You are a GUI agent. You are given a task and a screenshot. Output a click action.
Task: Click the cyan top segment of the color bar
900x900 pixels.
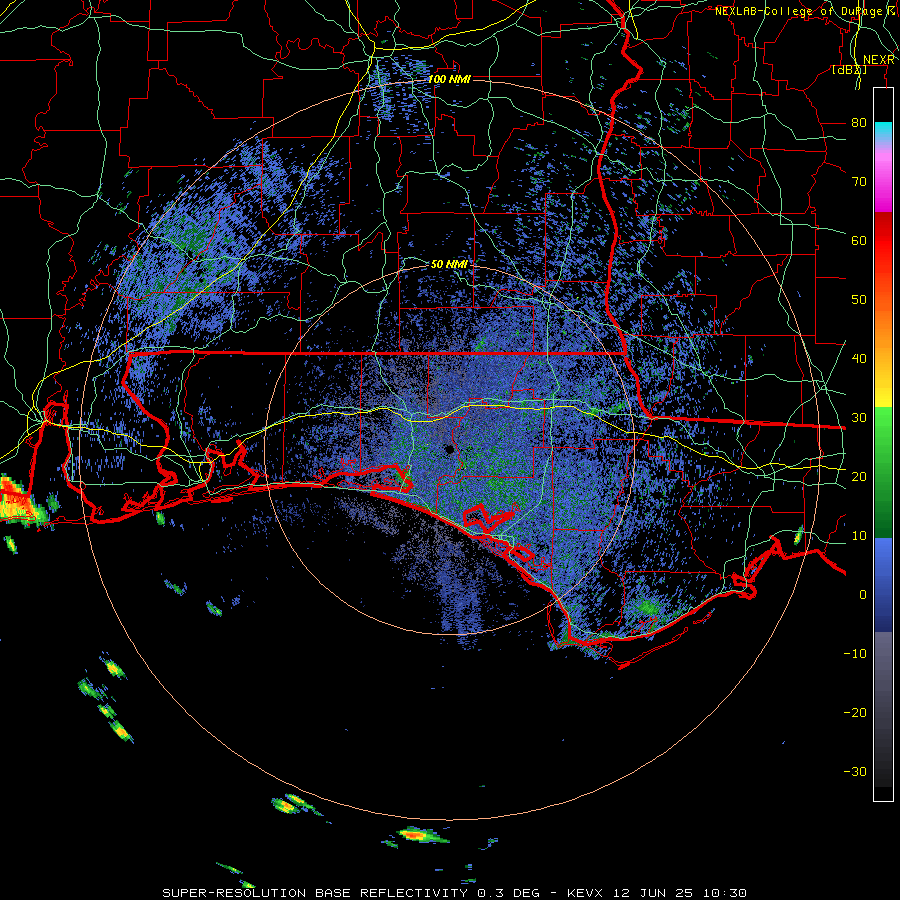(x=883, y=131)
